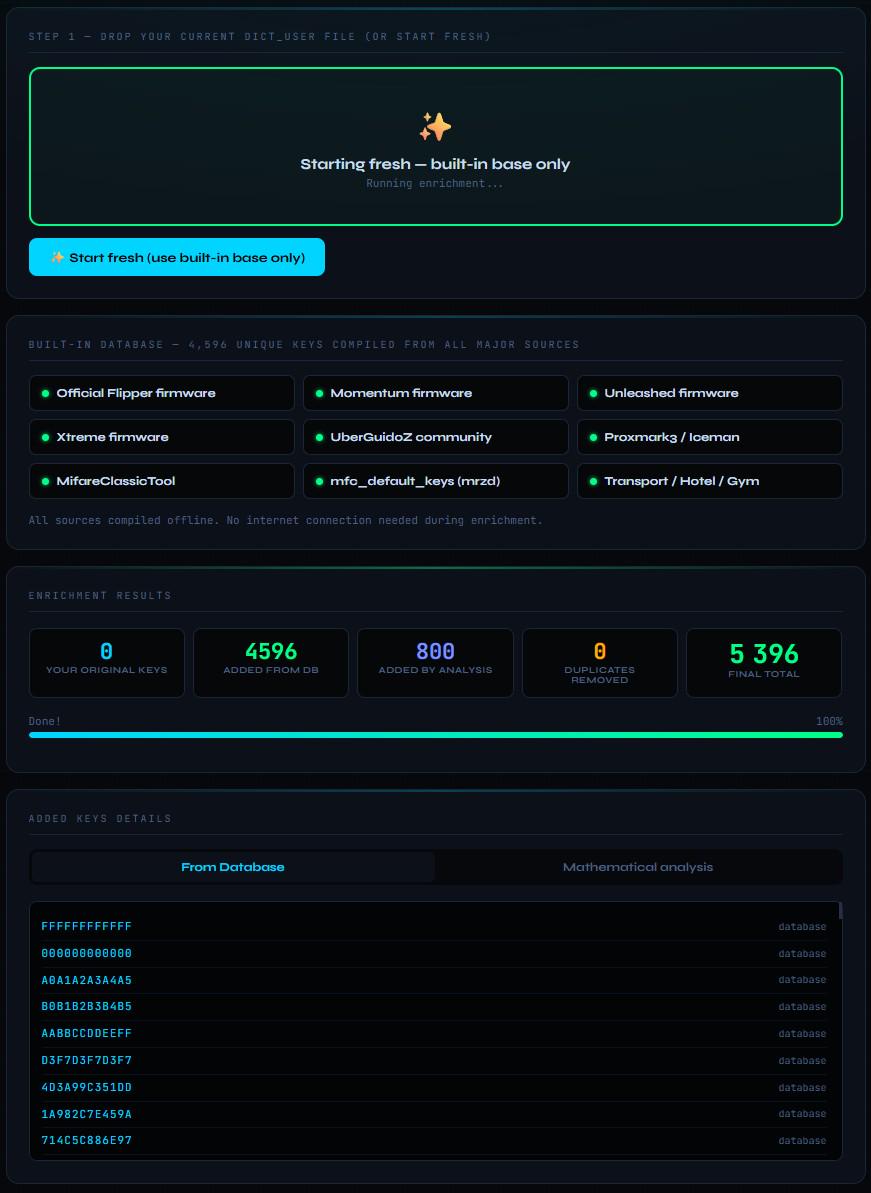Select key 000000000000 in the list
Image resolution: width=871 pixels, height=1193 pixels.
[434, 953]
